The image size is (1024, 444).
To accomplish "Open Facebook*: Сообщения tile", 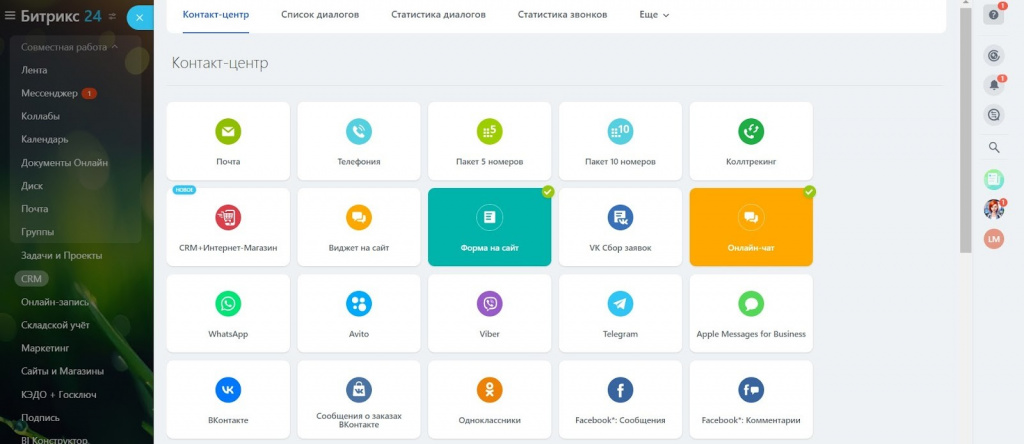I will pos(620,400).
